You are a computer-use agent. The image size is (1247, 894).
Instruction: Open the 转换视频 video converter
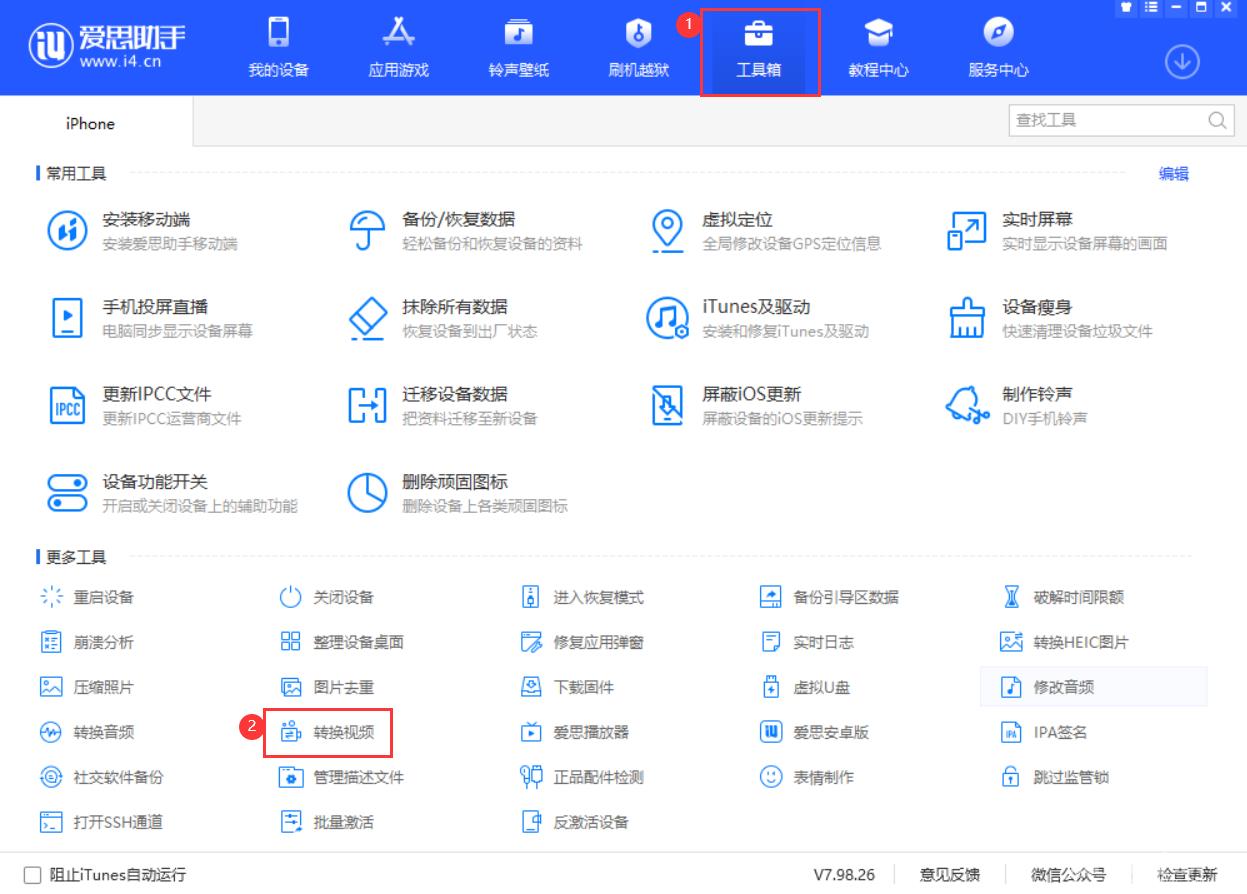click(x=338, y=732)
